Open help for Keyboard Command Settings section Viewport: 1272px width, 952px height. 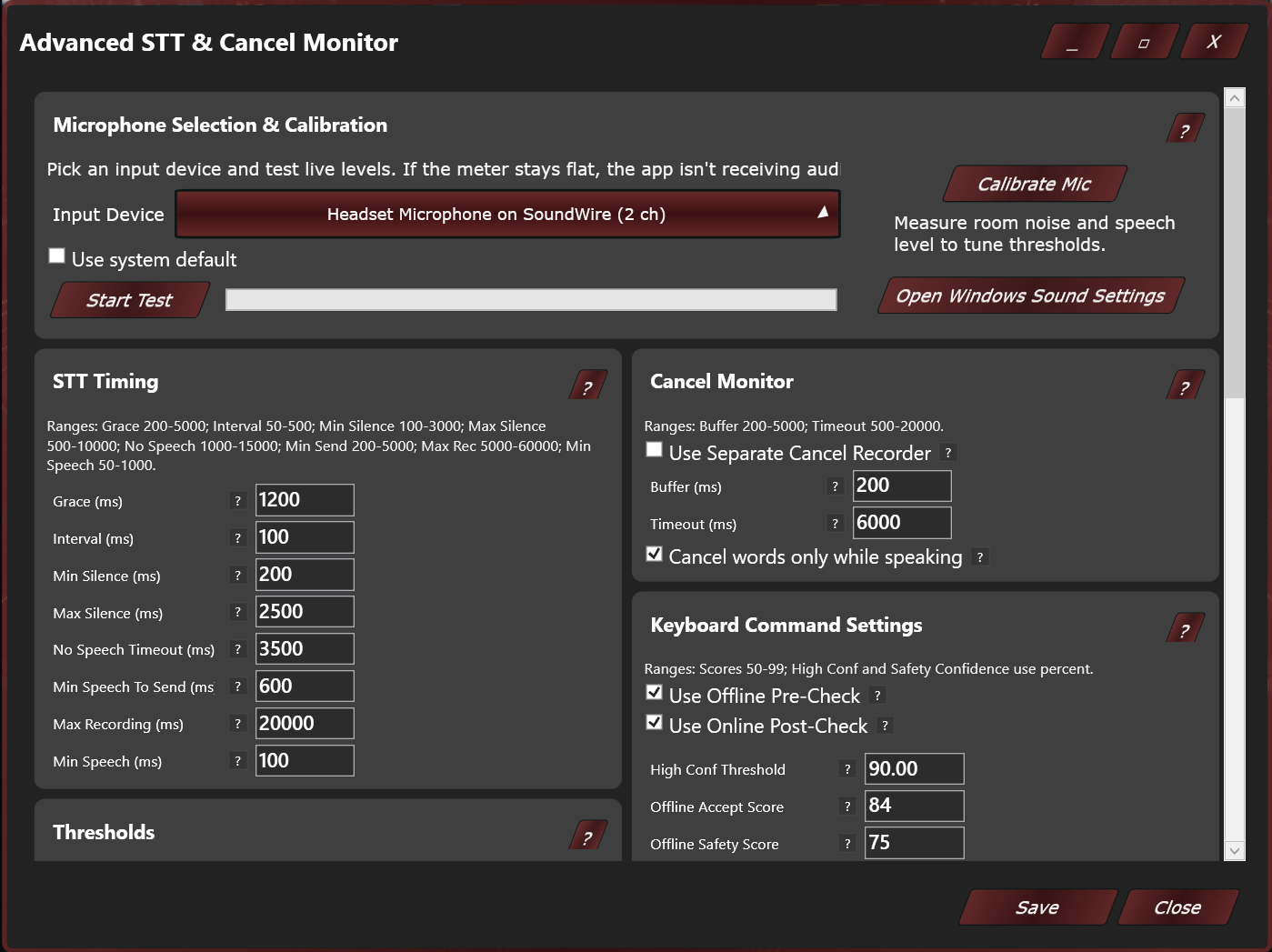coord(1186,628)
